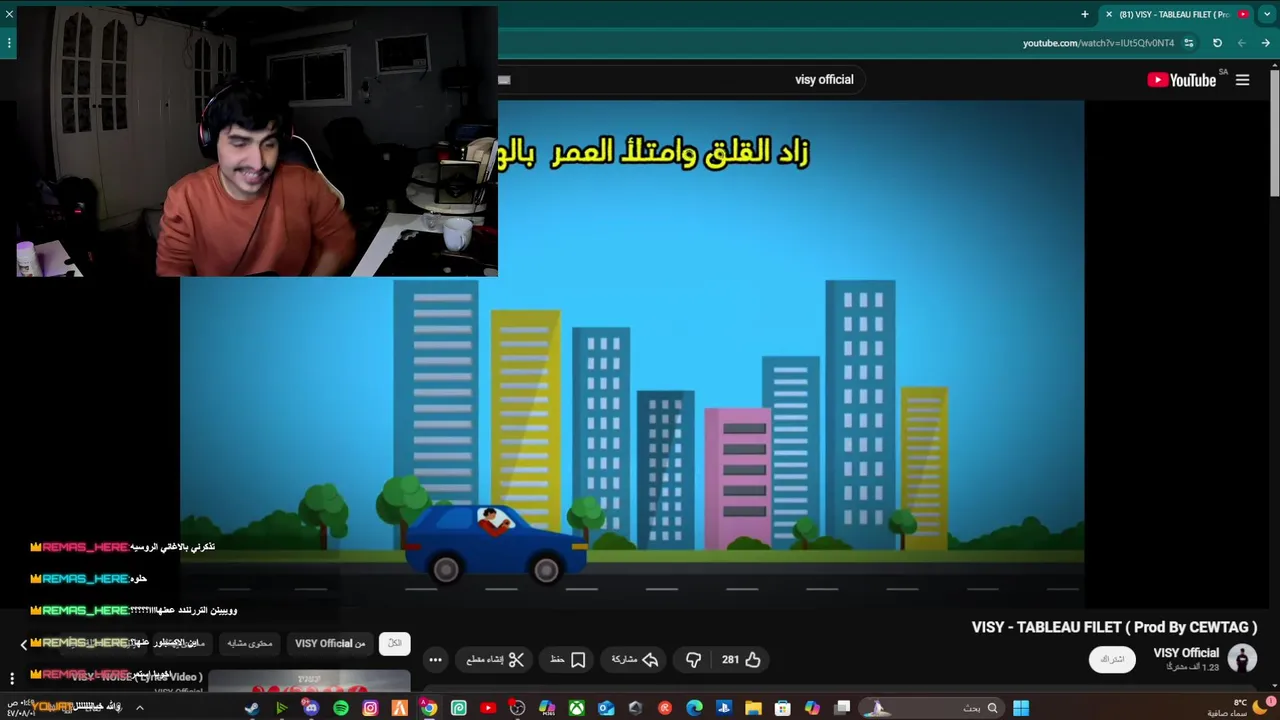Open Spotify from the taskbar
The image size is (1280, 720).
340,708
